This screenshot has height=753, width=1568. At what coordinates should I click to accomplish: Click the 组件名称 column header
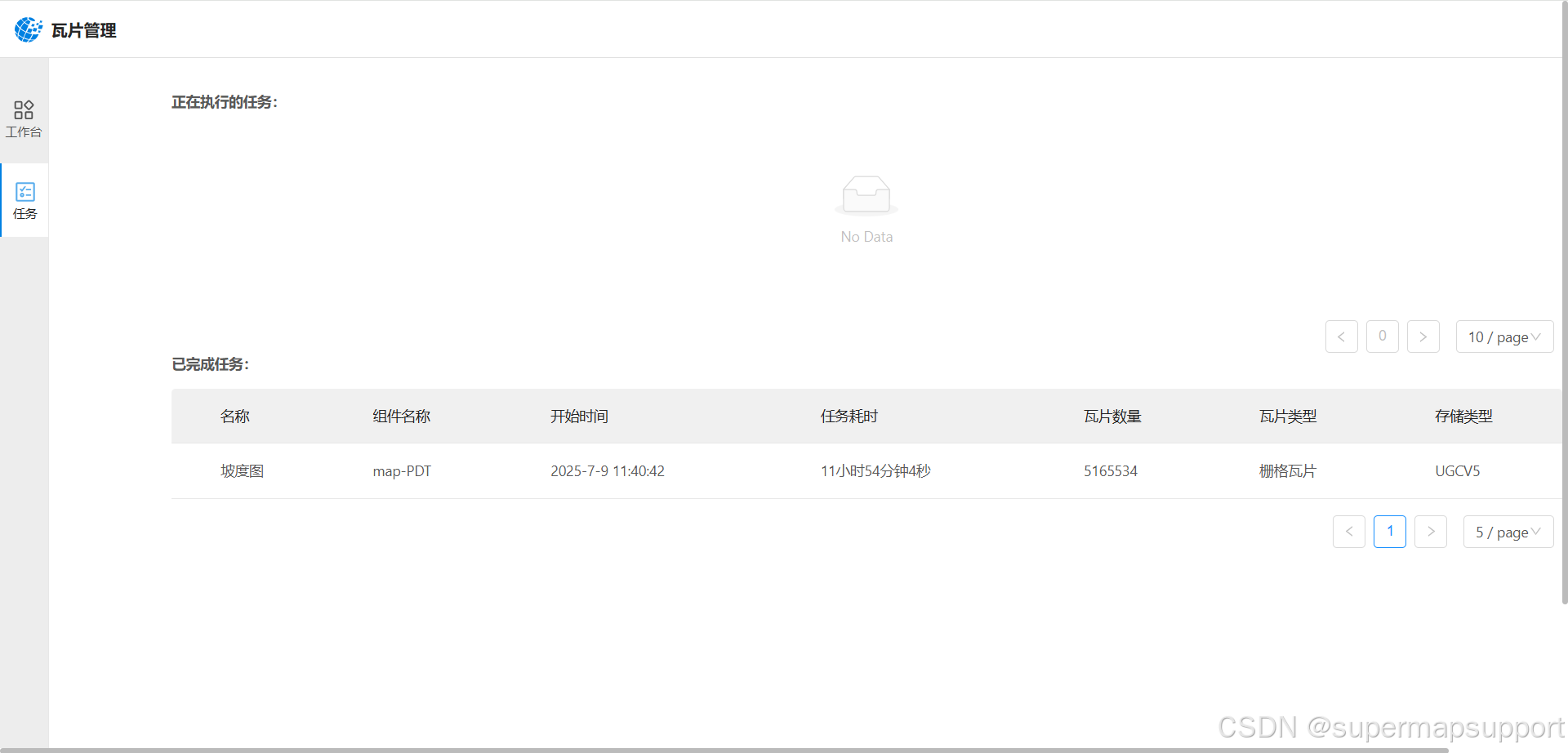[x=402, y=417]
